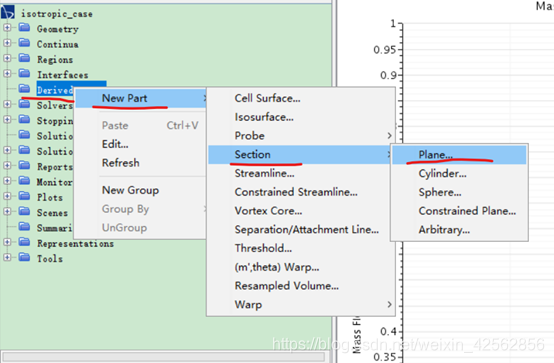Expand the Continua tree node

point(7,43)
